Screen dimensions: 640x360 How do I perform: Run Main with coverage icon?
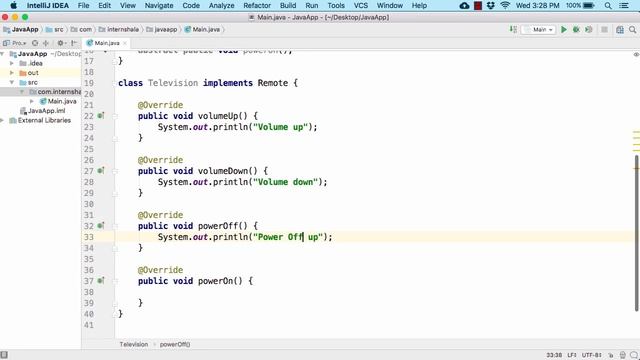[588, 29]
